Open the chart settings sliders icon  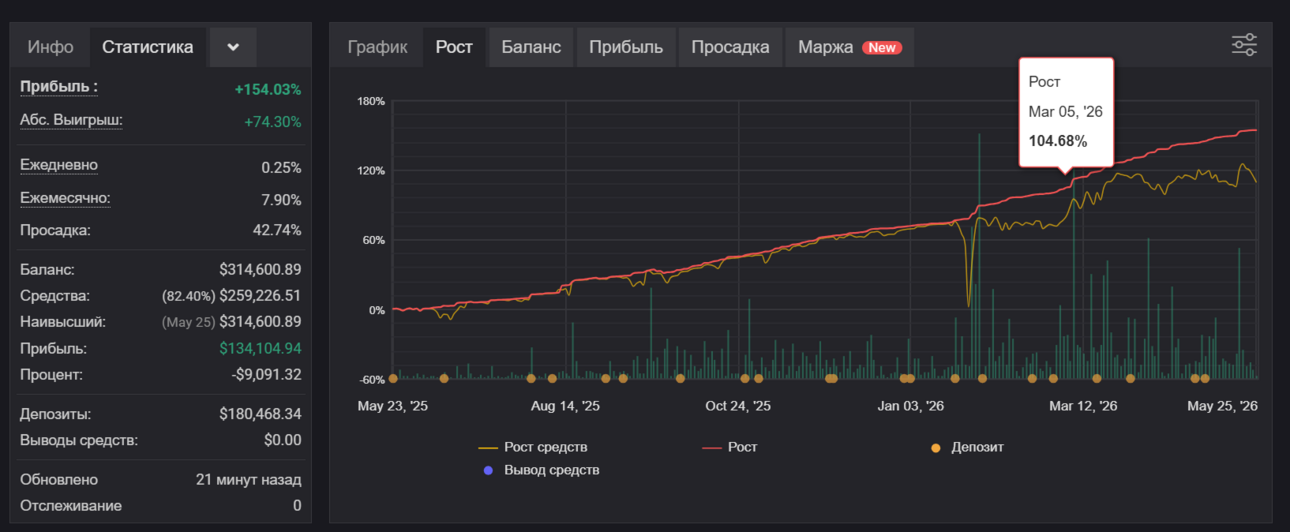click(1244, 45)
